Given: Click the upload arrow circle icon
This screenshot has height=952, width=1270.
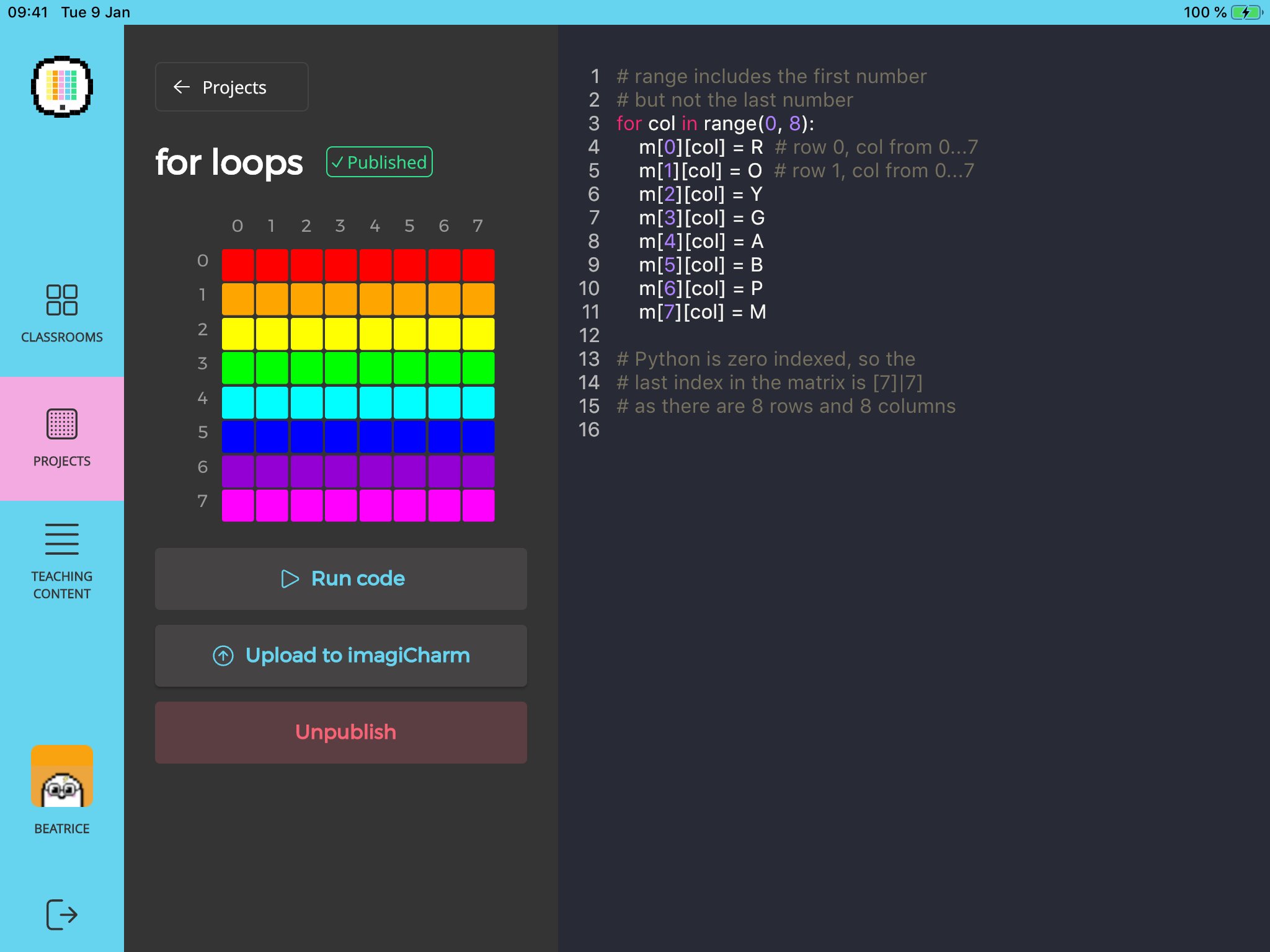Looking at the screenshot, I should click(x=223, y=656).
